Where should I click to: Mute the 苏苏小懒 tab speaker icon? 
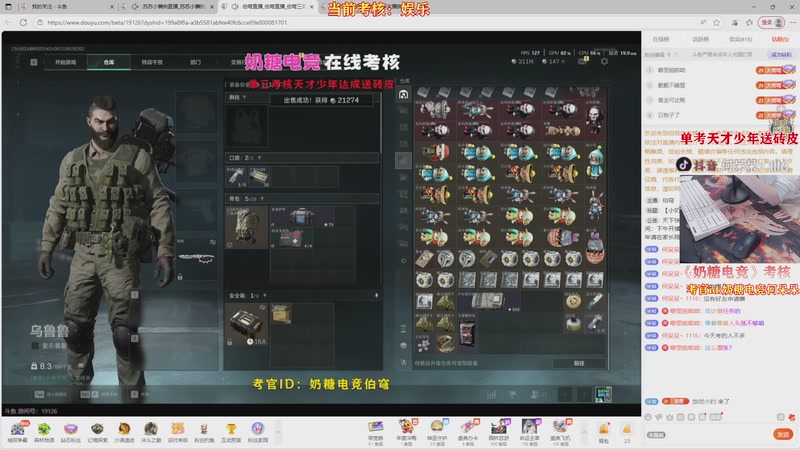[135, 7]
